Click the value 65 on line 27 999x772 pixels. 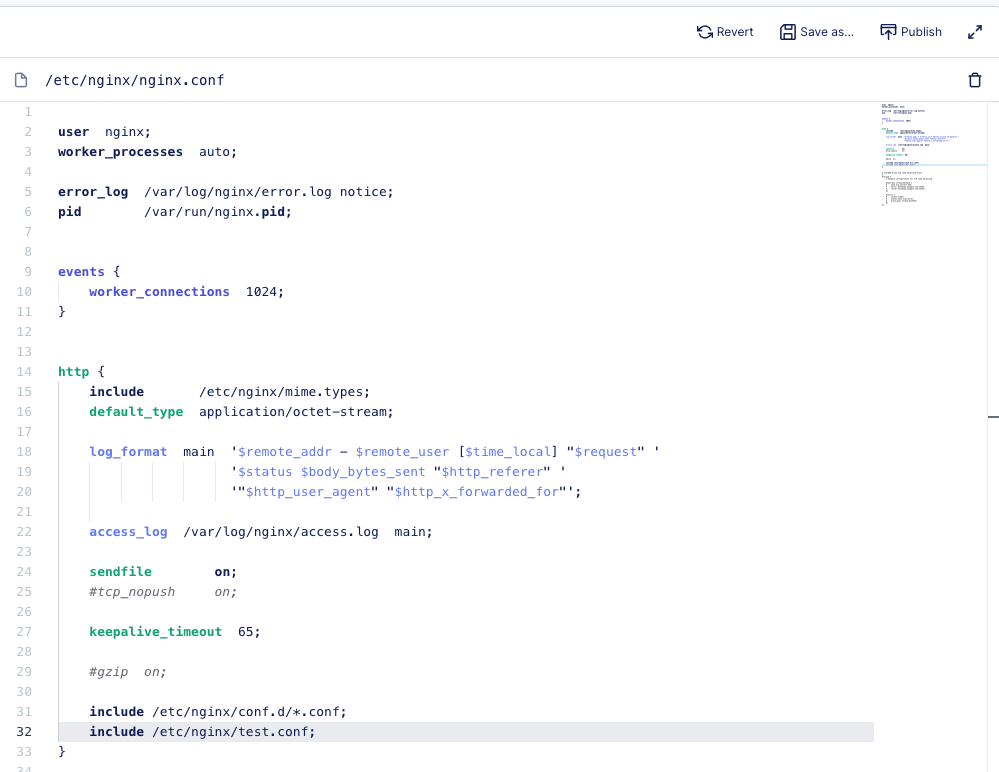(245, 632)
